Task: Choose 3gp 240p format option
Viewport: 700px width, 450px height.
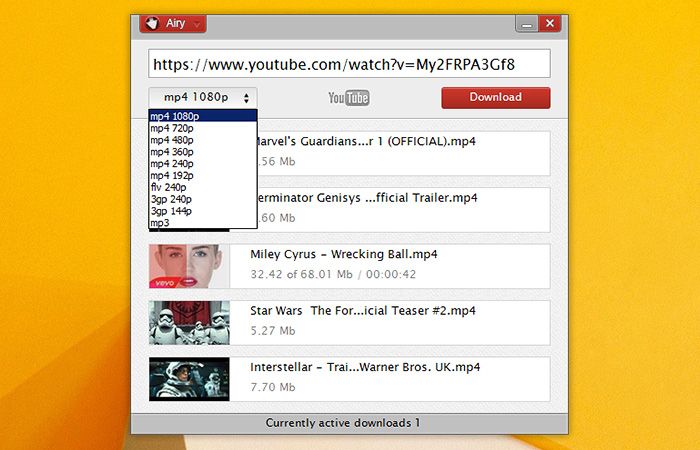Action: click(203, 199)
